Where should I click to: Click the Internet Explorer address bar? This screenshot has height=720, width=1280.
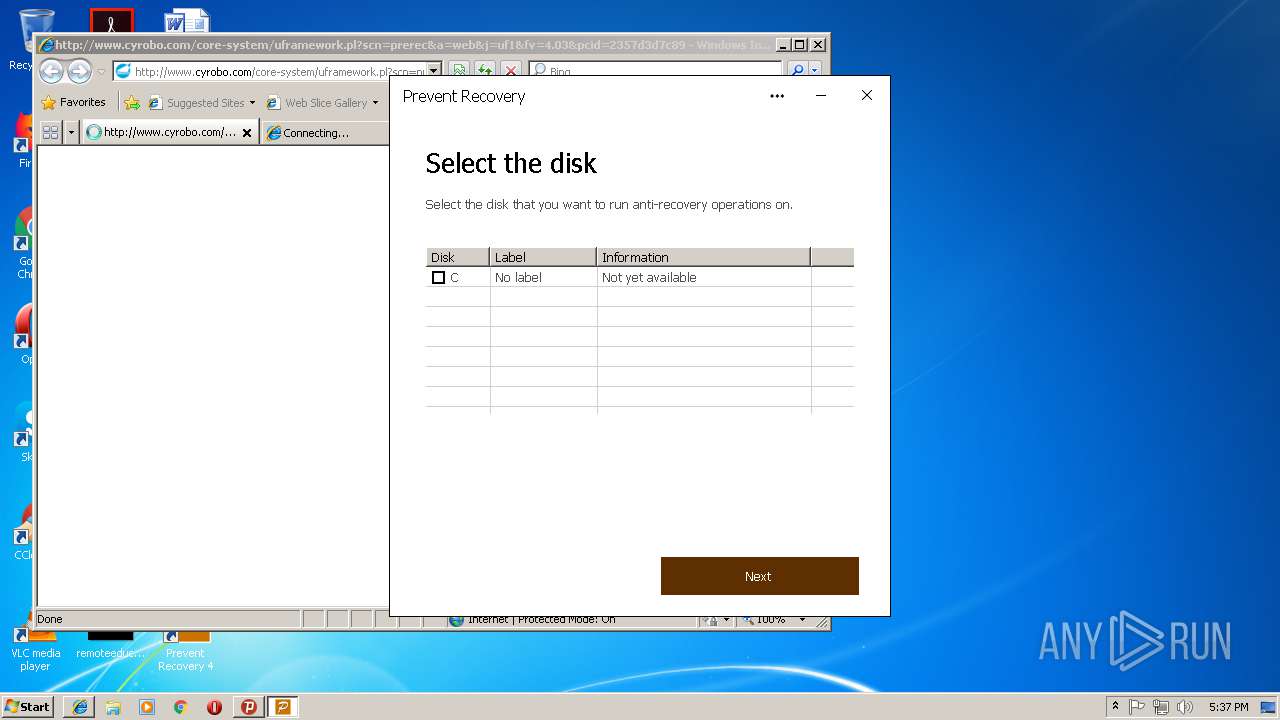[x=270, y=71]
